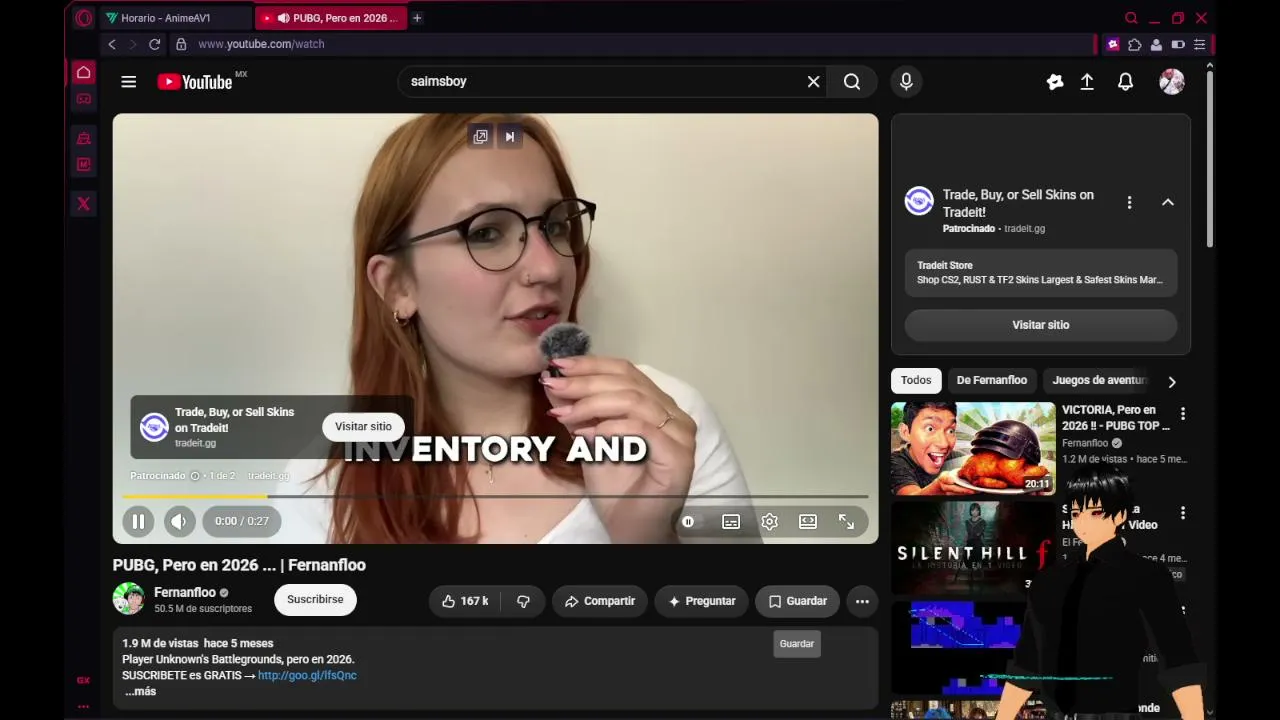Share the video via Compartir

pos(599,601)
